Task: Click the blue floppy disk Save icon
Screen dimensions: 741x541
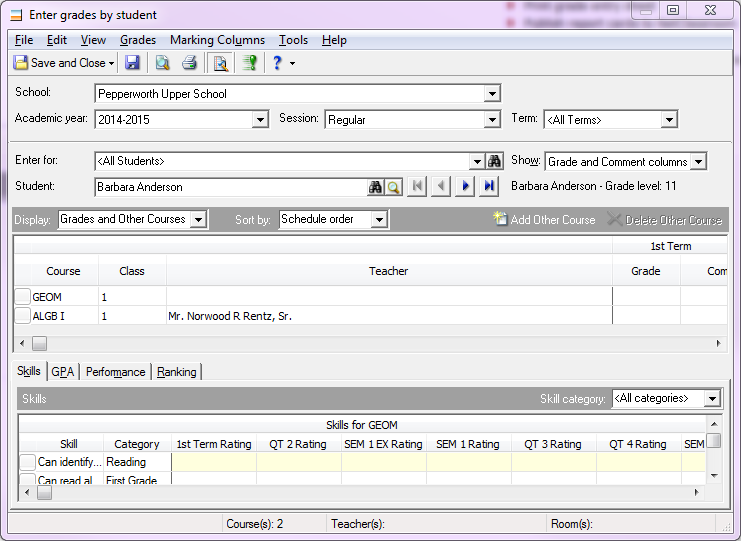Action: pyautogui.click(x=132, y=63)
